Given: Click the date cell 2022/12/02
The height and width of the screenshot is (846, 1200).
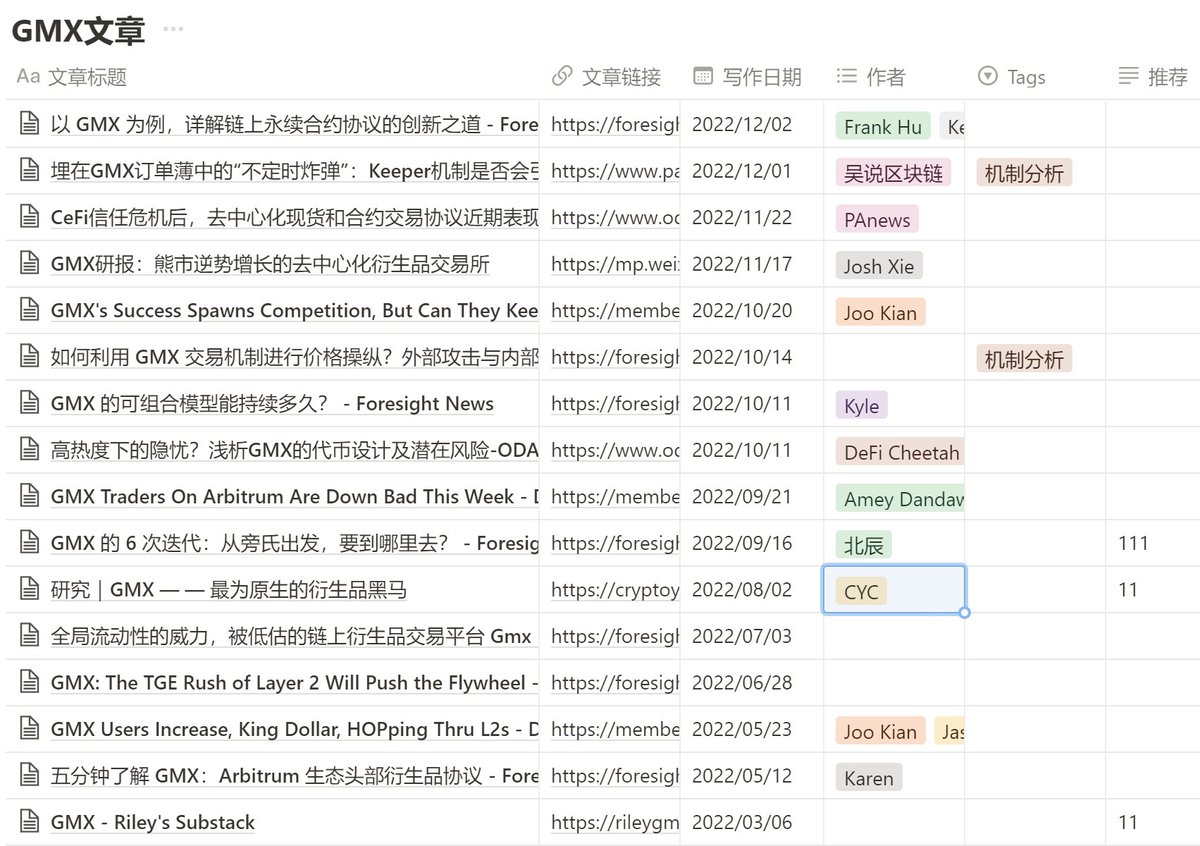Looking at the screenshot, I should (x=752, y=124).
